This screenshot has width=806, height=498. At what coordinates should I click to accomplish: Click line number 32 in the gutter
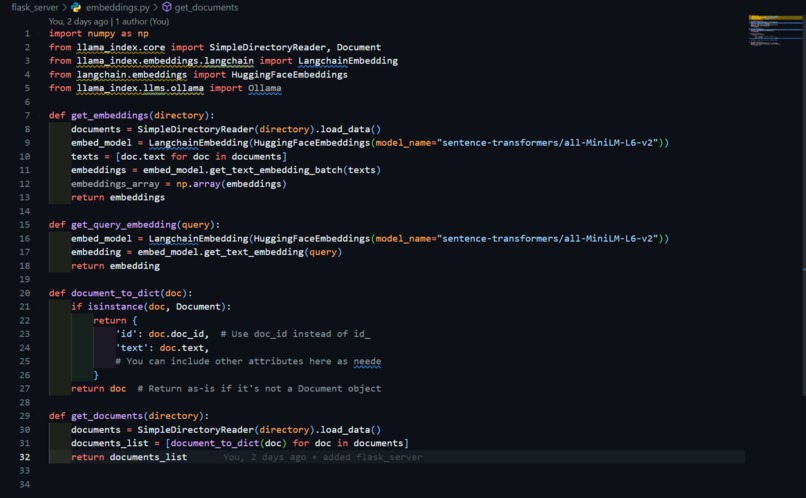(x=25, y=457)
